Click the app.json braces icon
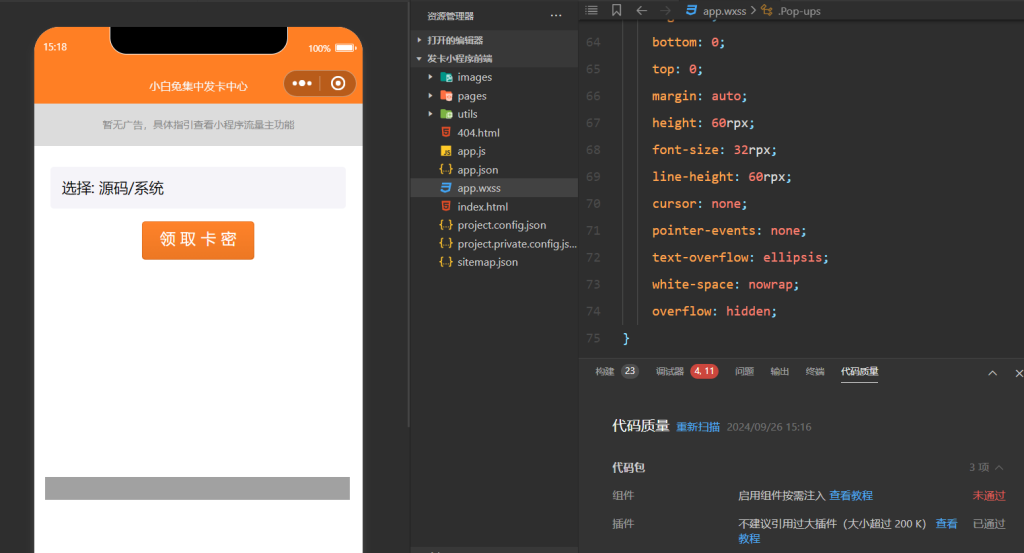Screen dimensions: 1024x553 tap(446, 170)
